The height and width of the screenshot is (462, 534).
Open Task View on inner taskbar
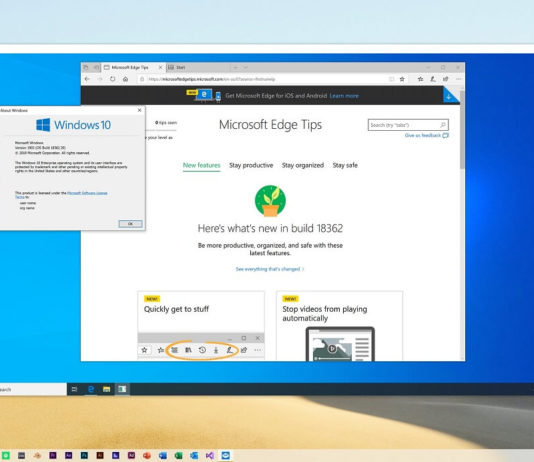click(75, 389)
